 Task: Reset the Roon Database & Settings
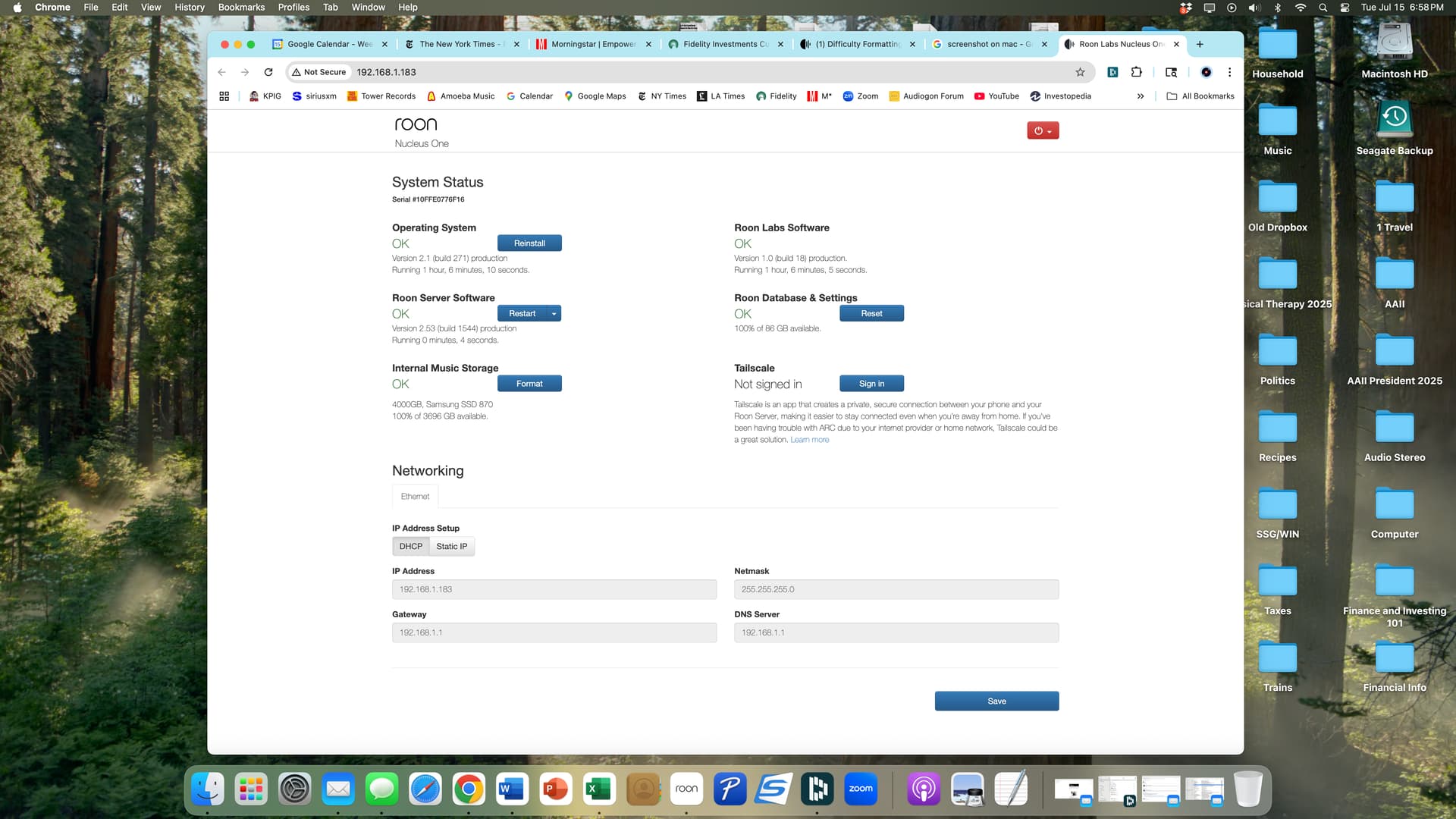point(871,314)
